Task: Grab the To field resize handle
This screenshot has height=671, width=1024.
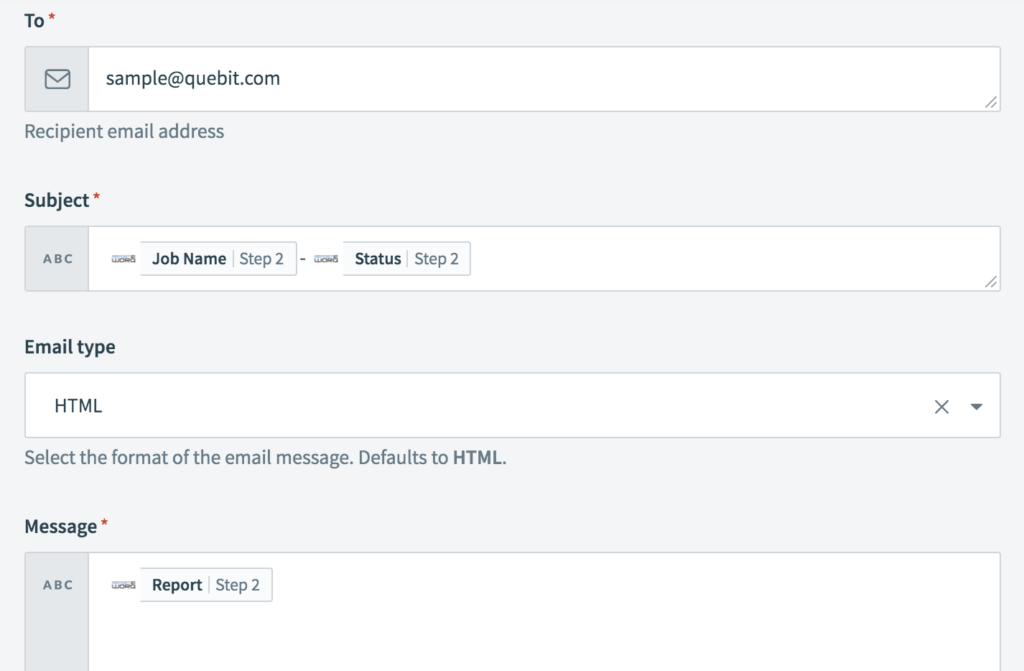Action: point(990,102)
